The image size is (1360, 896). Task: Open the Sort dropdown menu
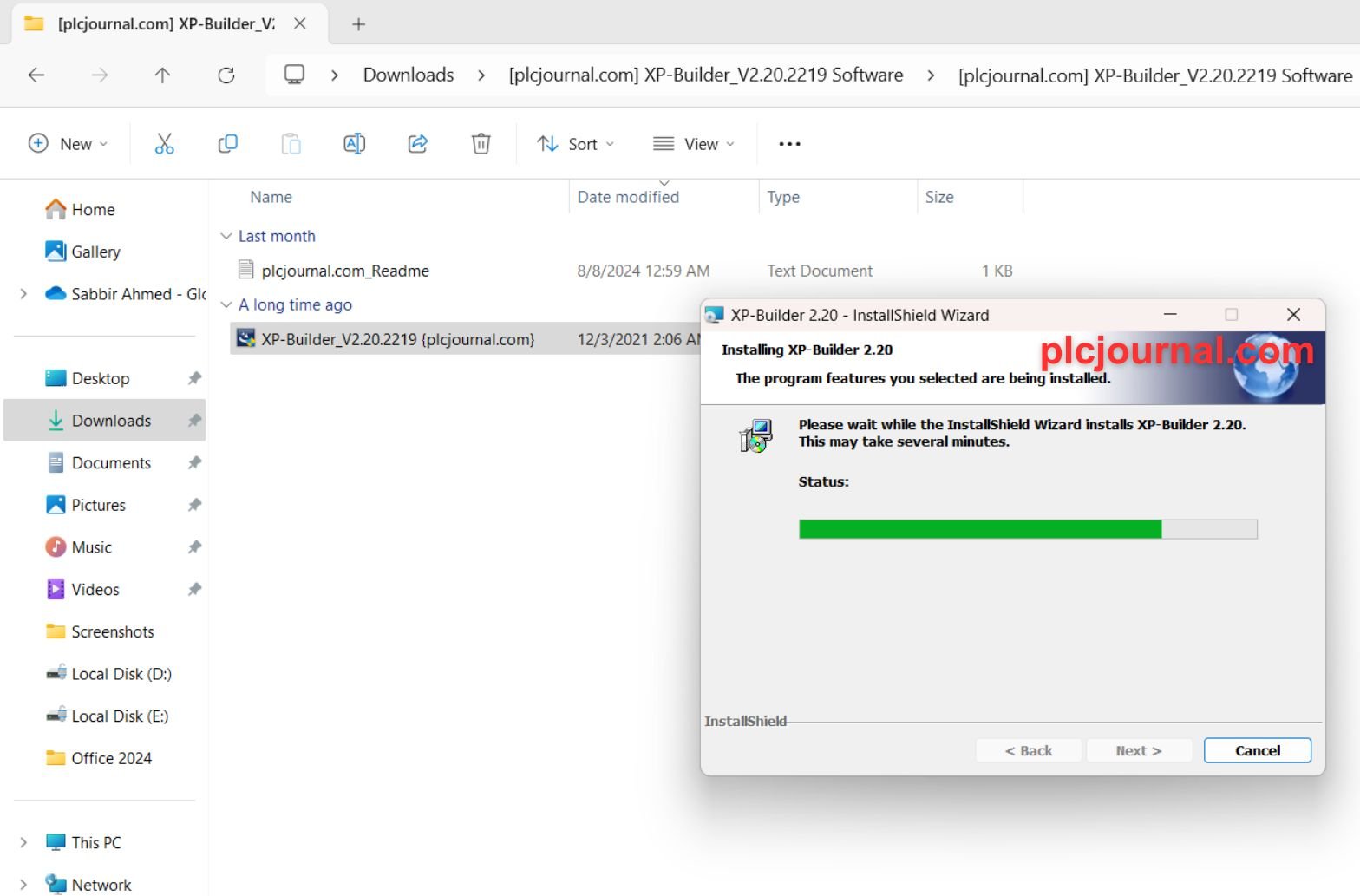click(575, 144)
